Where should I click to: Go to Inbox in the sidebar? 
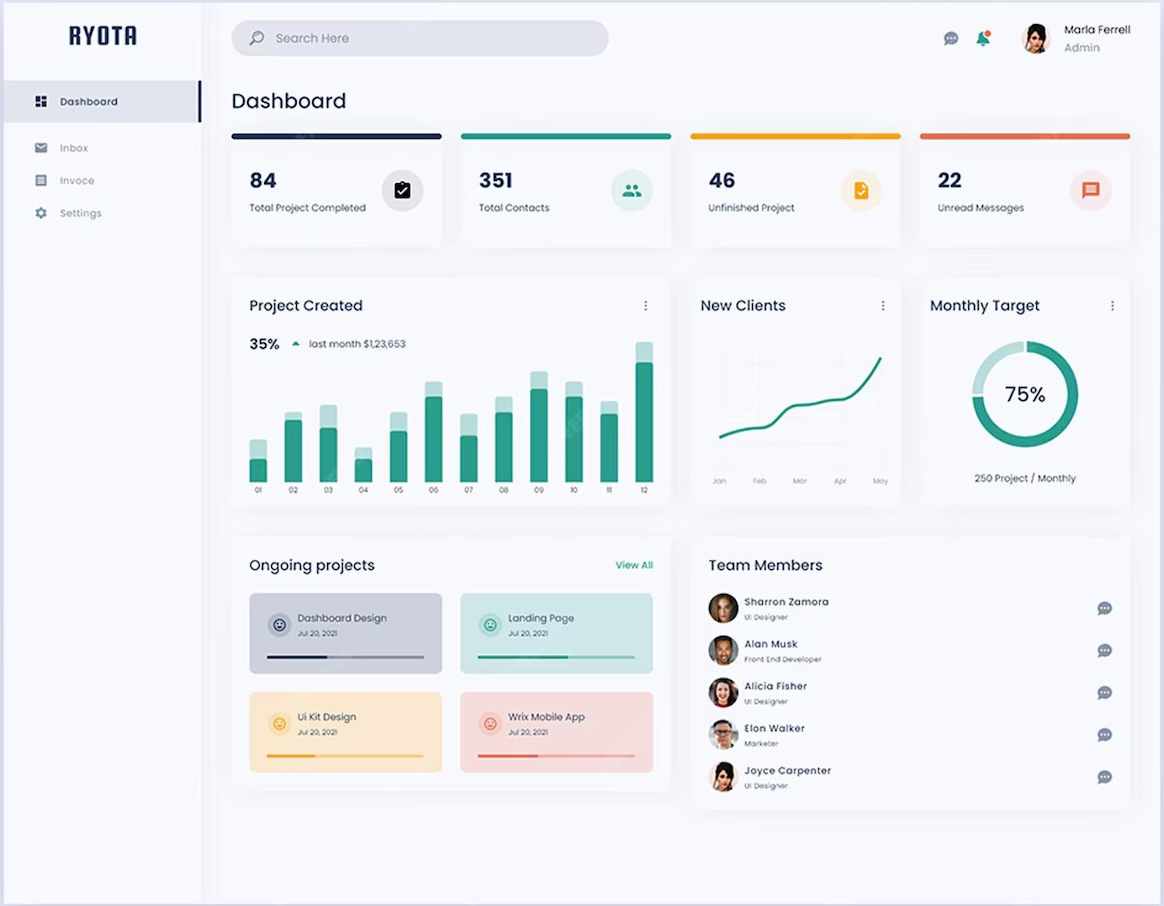coord(73,148)
